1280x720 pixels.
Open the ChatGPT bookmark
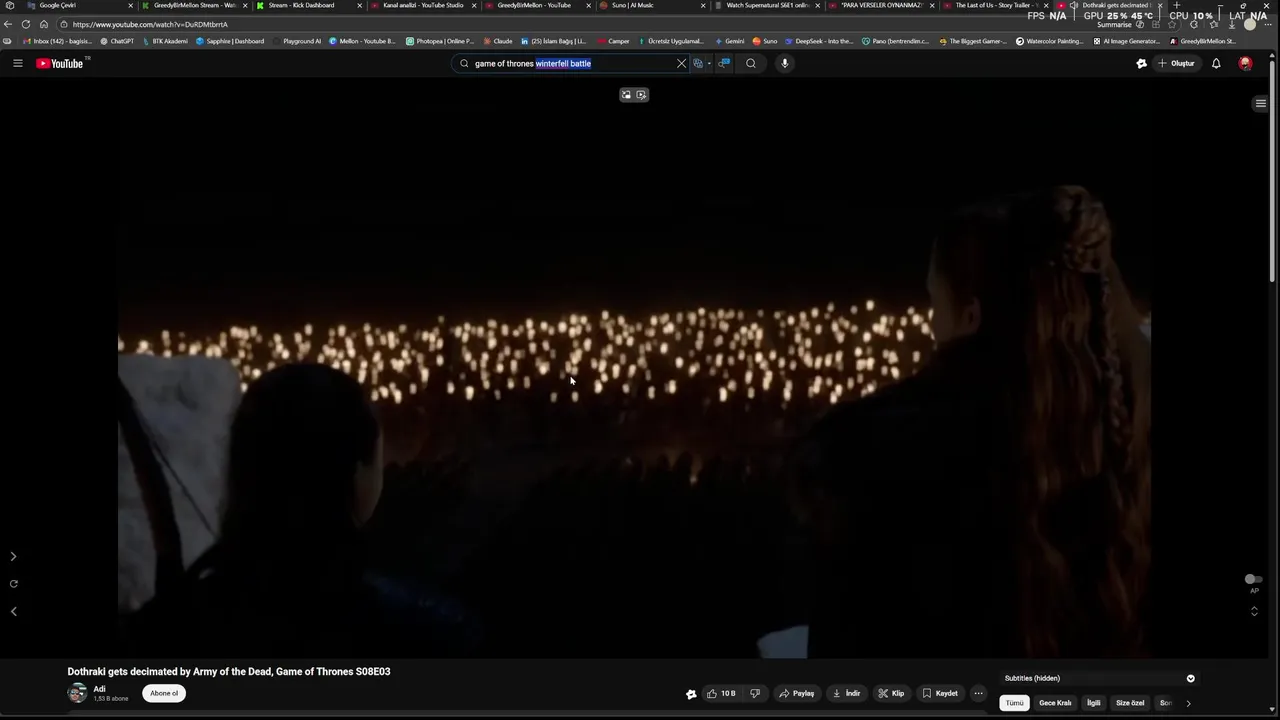coord(117,41)
